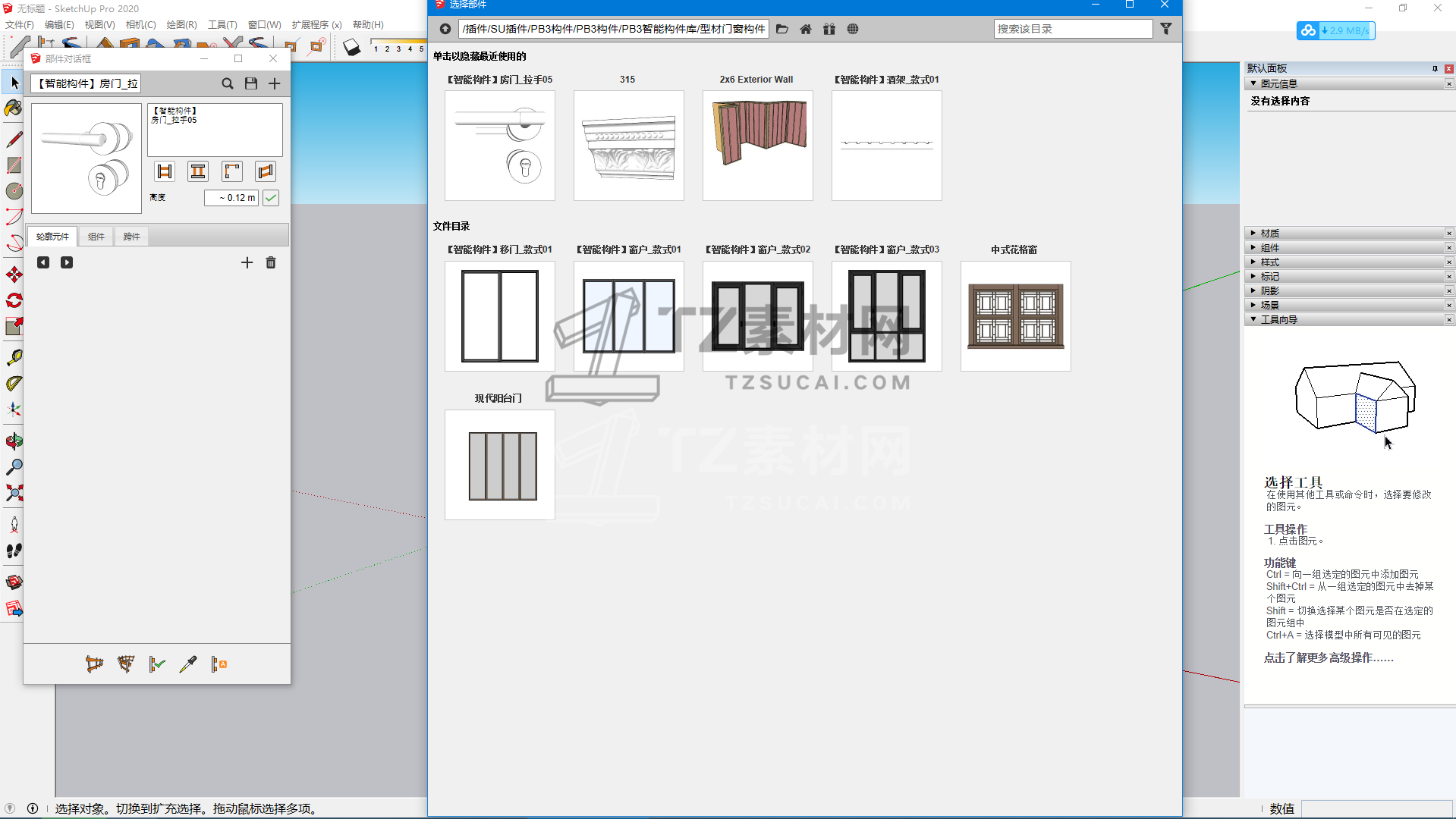The image size is (1456, 819).
Task: Choose the 2x6 Exterior Wall thumbnail
Action: (757, 146)
